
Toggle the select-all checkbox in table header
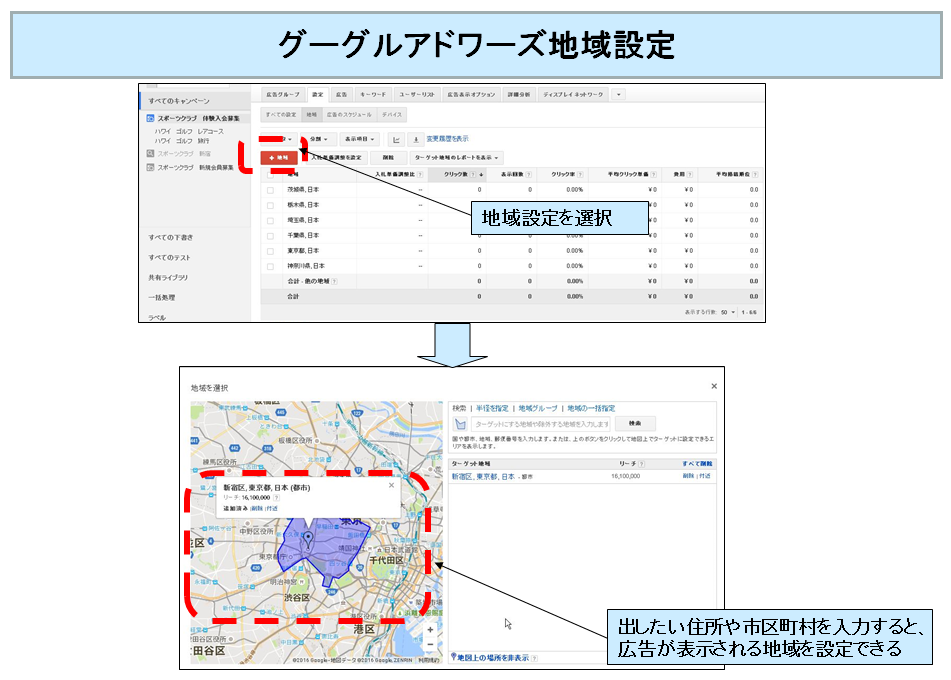[x=271, y=175]
